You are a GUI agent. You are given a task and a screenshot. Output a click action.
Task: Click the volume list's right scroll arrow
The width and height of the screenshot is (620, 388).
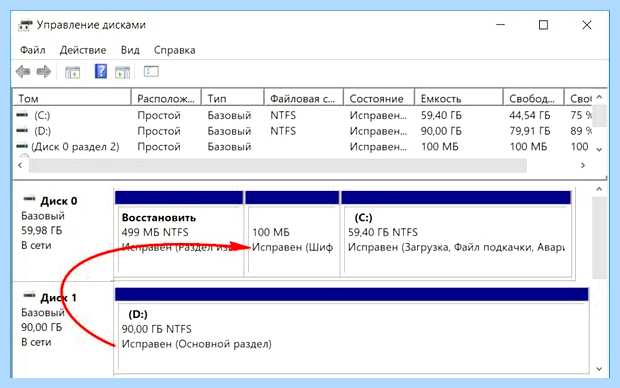point(582,165)
